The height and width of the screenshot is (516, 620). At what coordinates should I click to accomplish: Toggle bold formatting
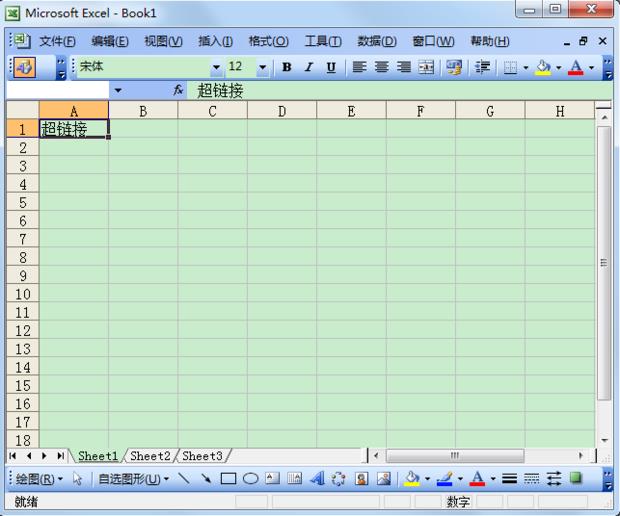287,67
